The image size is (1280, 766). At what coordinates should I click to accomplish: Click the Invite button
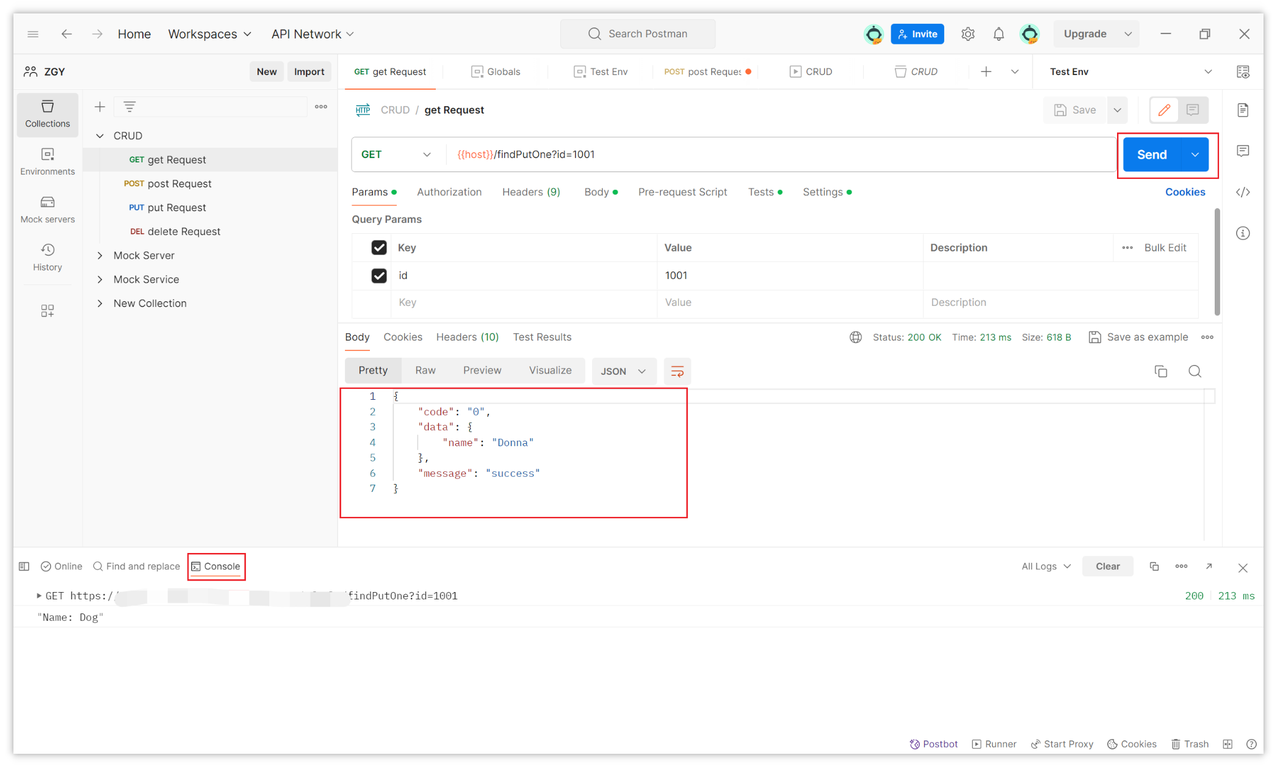917,34
